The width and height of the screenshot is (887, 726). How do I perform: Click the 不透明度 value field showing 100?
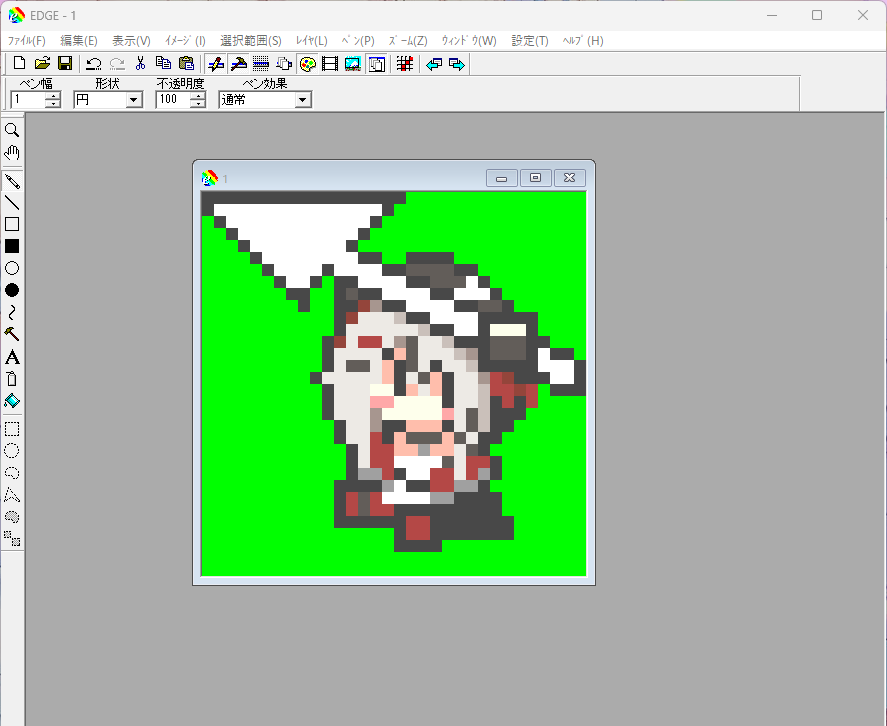pos(173,100)
